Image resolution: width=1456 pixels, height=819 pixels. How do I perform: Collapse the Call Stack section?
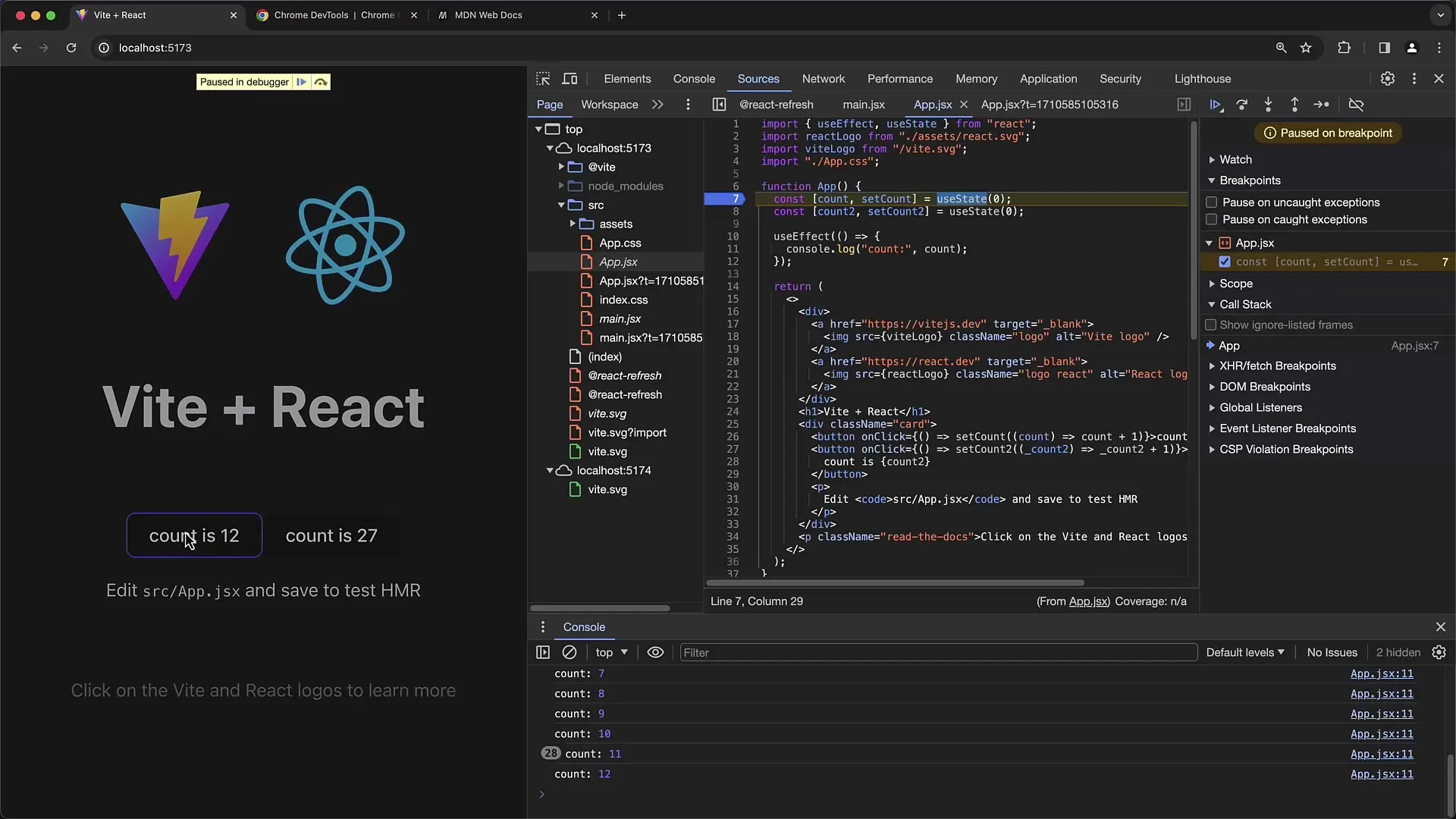(x=1245, y=305)
